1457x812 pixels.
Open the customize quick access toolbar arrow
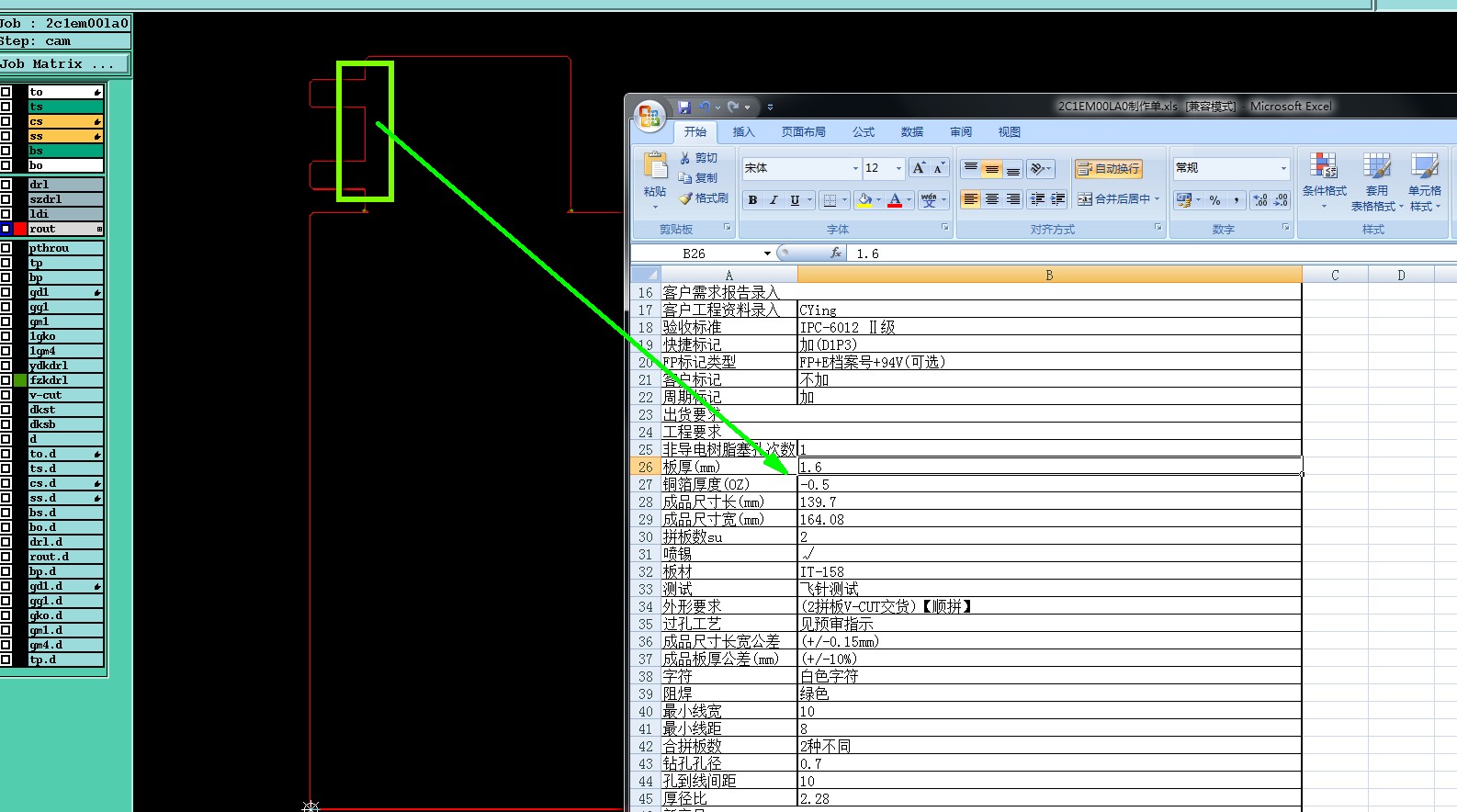click(770, 107)
